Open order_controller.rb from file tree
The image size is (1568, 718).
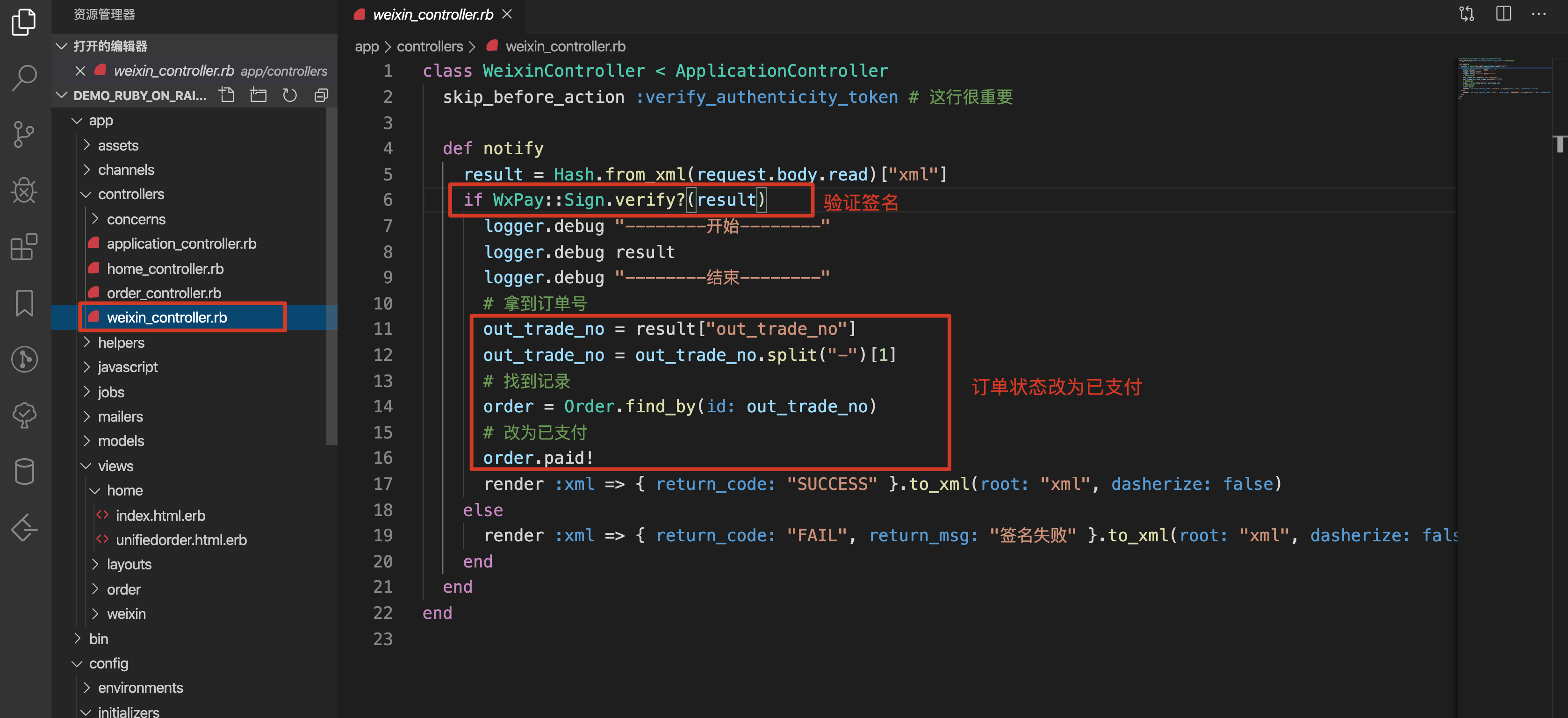[164, 293]
